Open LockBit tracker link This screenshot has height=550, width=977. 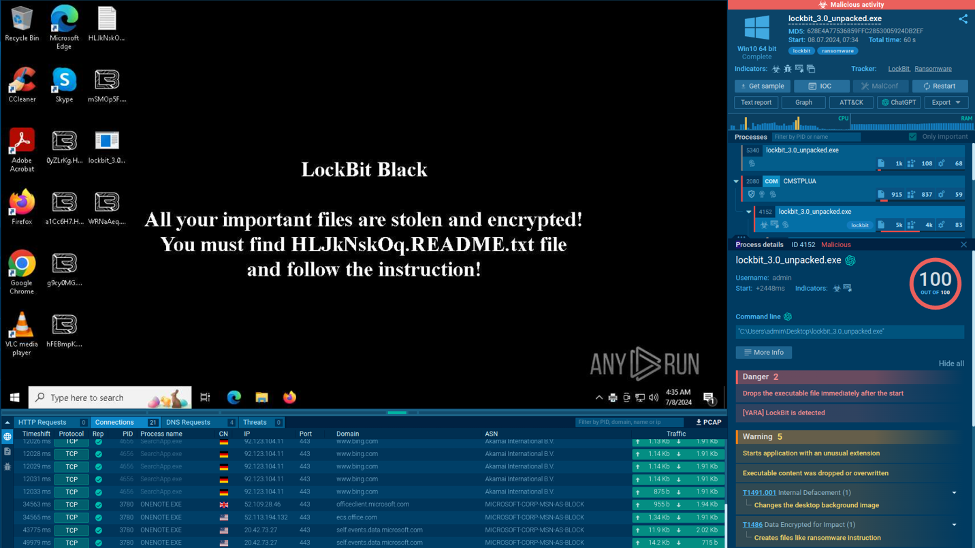coord(898,69)
